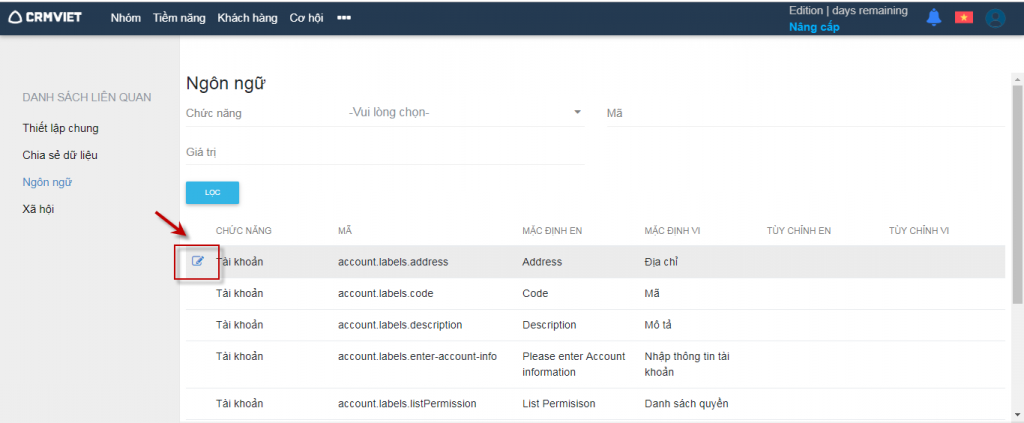1024x423 pixels.
Task: Click the edit pencil icon for account.labels.address
Action: (x=197, y=262)
